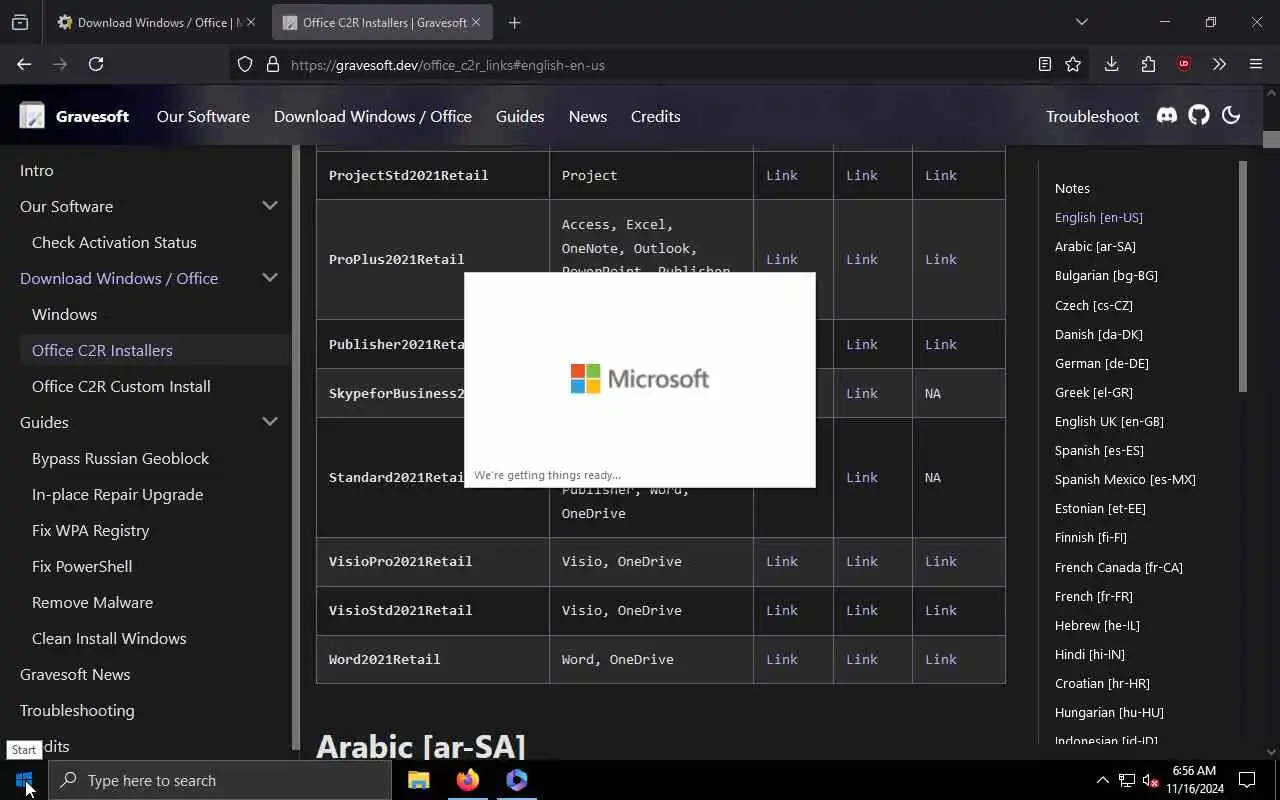The width and height of the screenshot is (1280, 800).
Task: Close the Download Windows / Office tab
Action: (250, 22)
